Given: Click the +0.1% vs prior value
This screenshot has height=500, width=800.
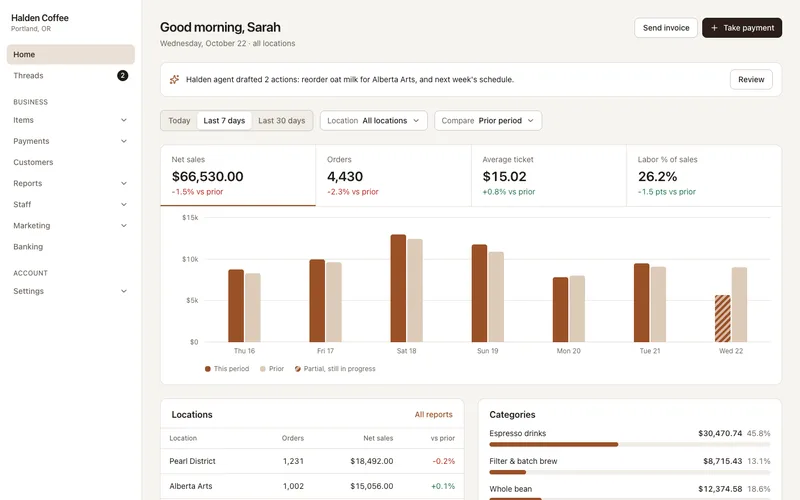Looking at the screenshot, I should [443, 486].
